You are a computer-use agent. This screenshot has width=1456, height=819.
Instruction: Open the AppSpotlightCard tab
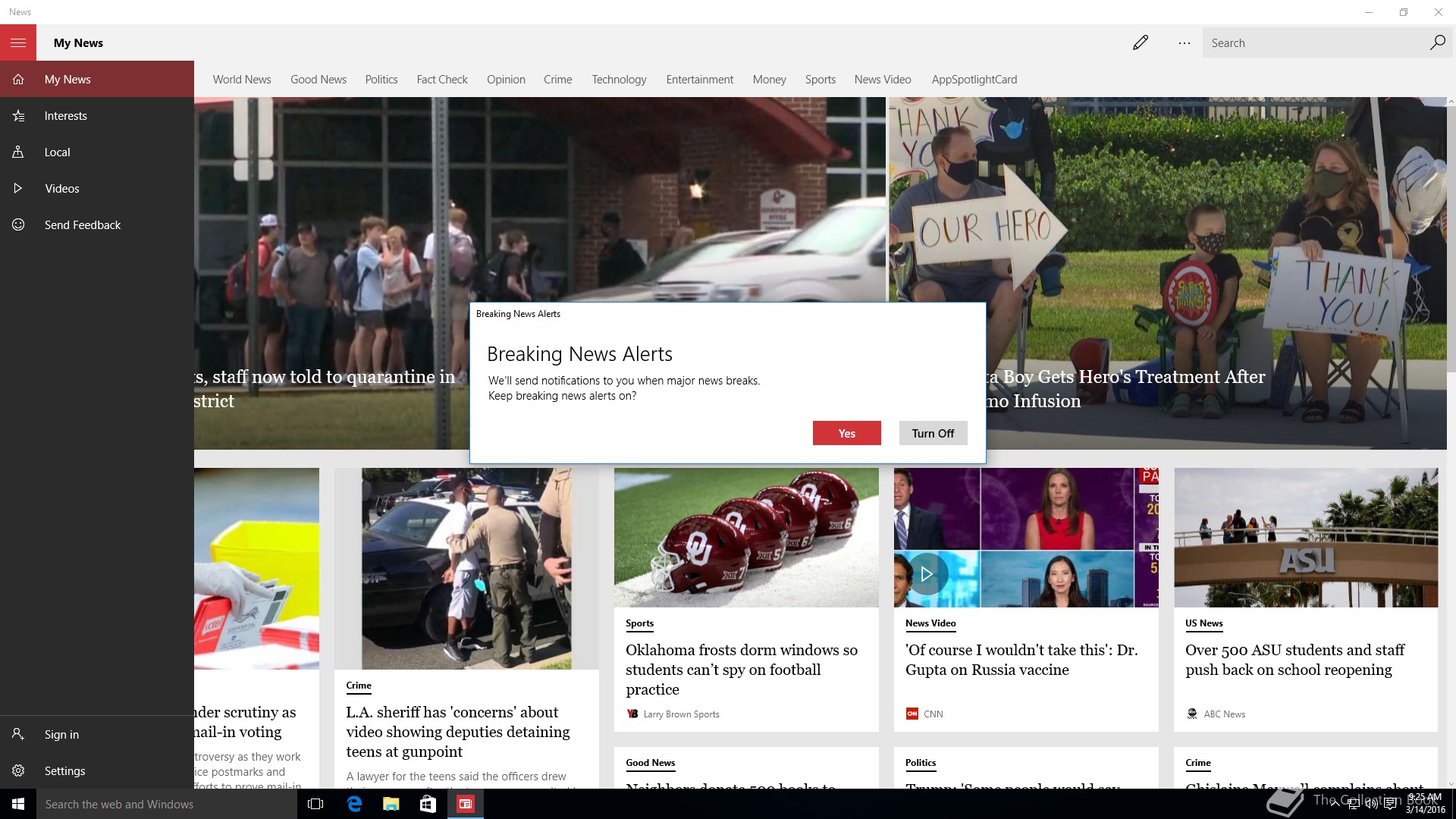point(974,80)
